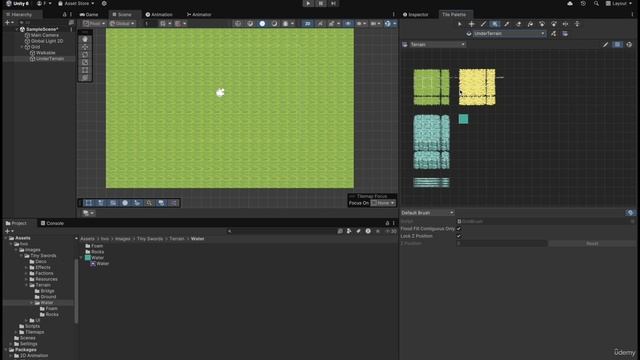Open the Unity settings gear
The image size is (640, 360).
104,3
